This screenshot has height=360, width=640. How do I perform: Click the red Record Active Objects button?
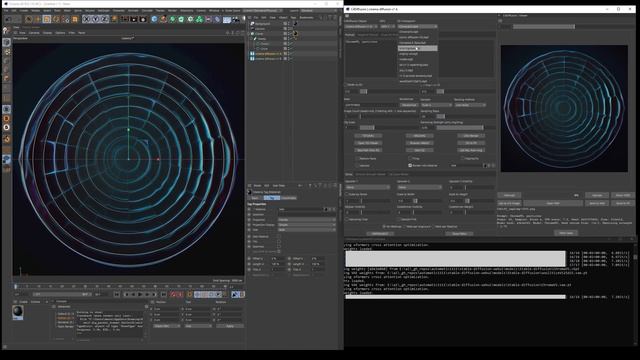tap(173, 294)
